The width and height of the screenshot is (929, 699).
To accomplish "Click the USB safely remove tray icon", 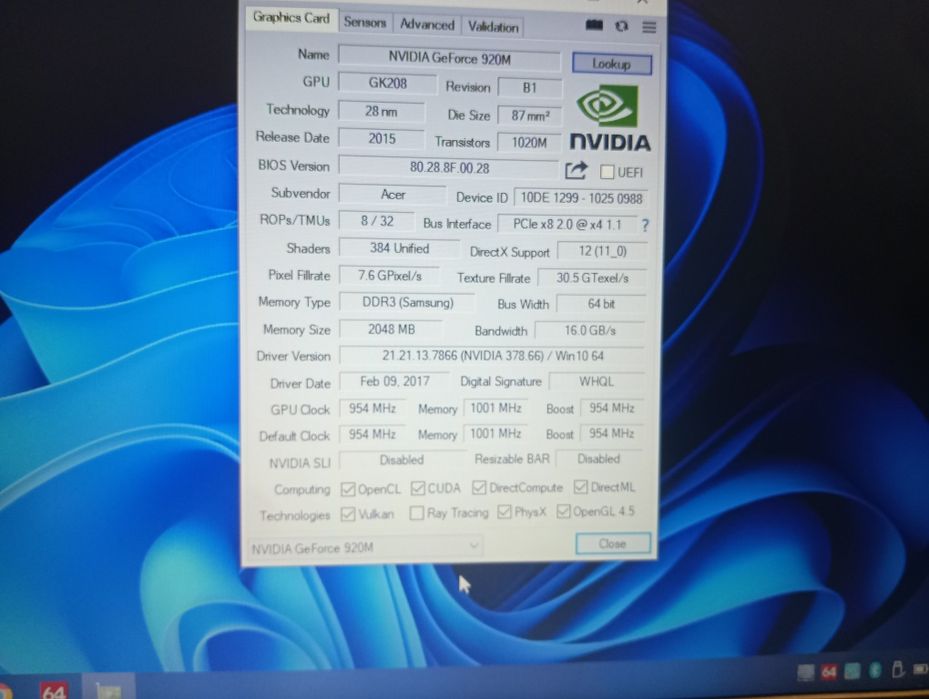I will coord(898,669).
